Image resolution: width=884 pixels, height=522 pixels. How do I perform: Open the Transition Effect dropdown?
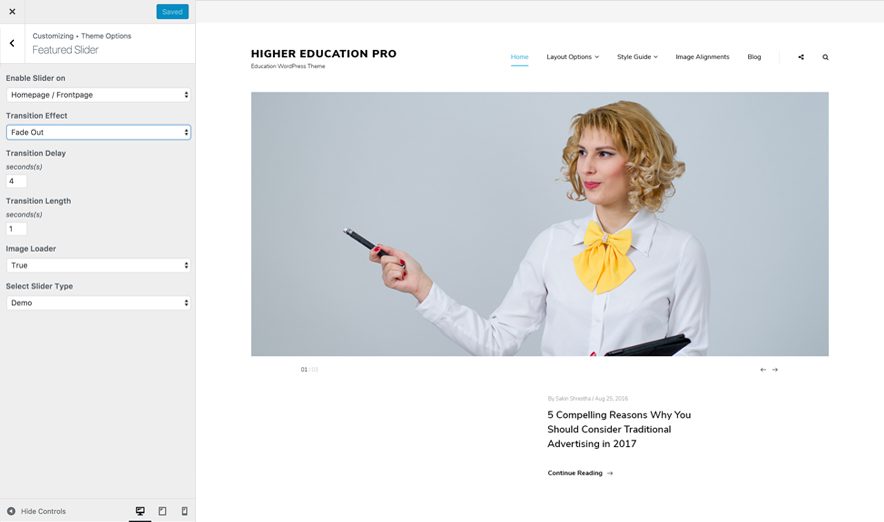point(98,132)
